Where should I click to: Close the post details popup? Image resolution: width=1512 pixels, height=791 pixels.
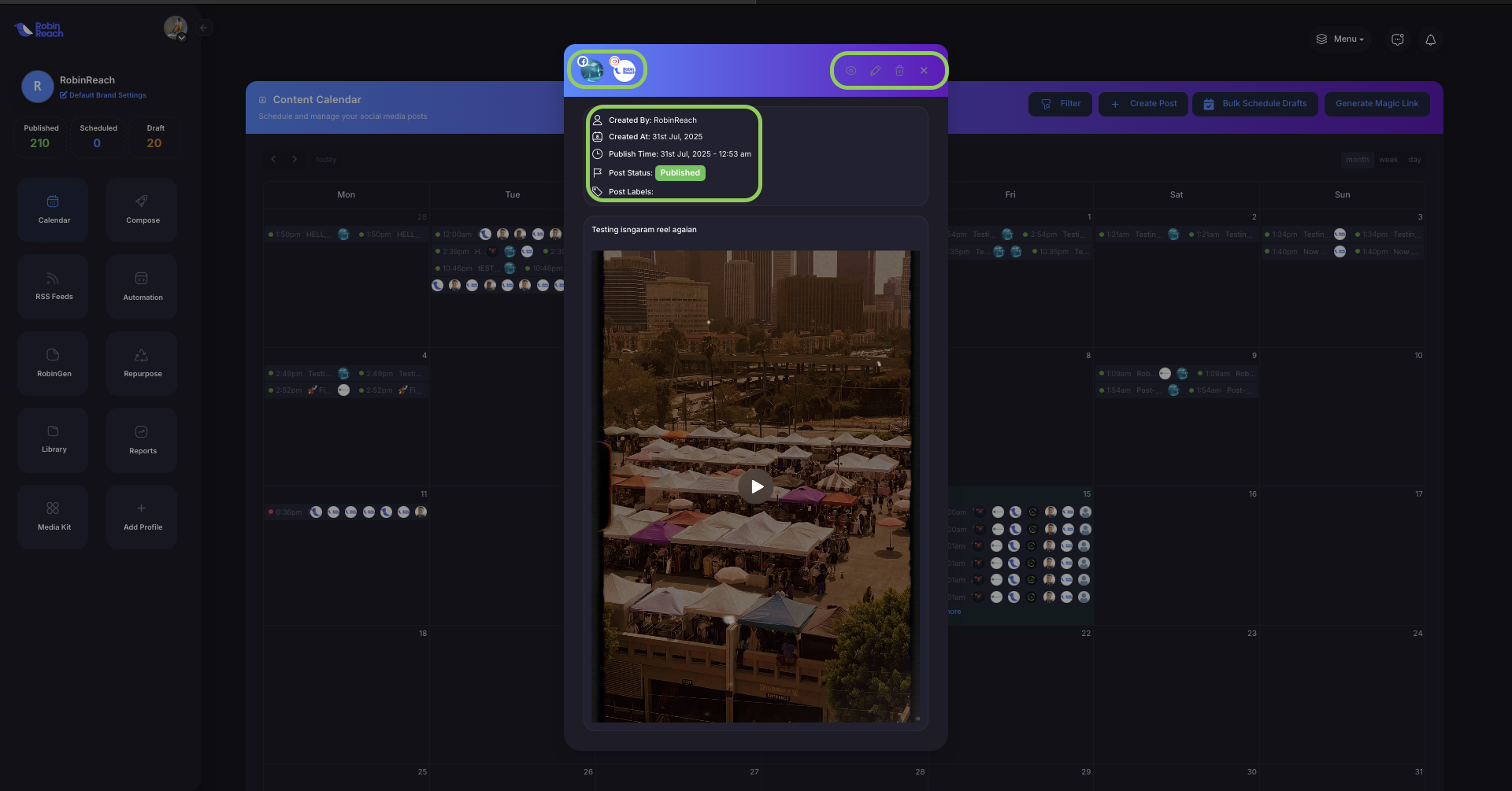[x=924, y=71]
